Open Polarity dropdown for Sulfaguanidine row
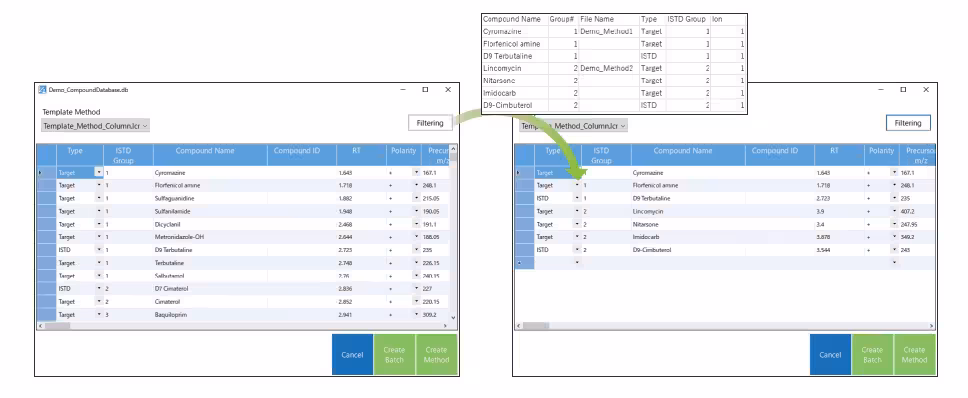This screenshot has width=968, height=398. [416, 198]
